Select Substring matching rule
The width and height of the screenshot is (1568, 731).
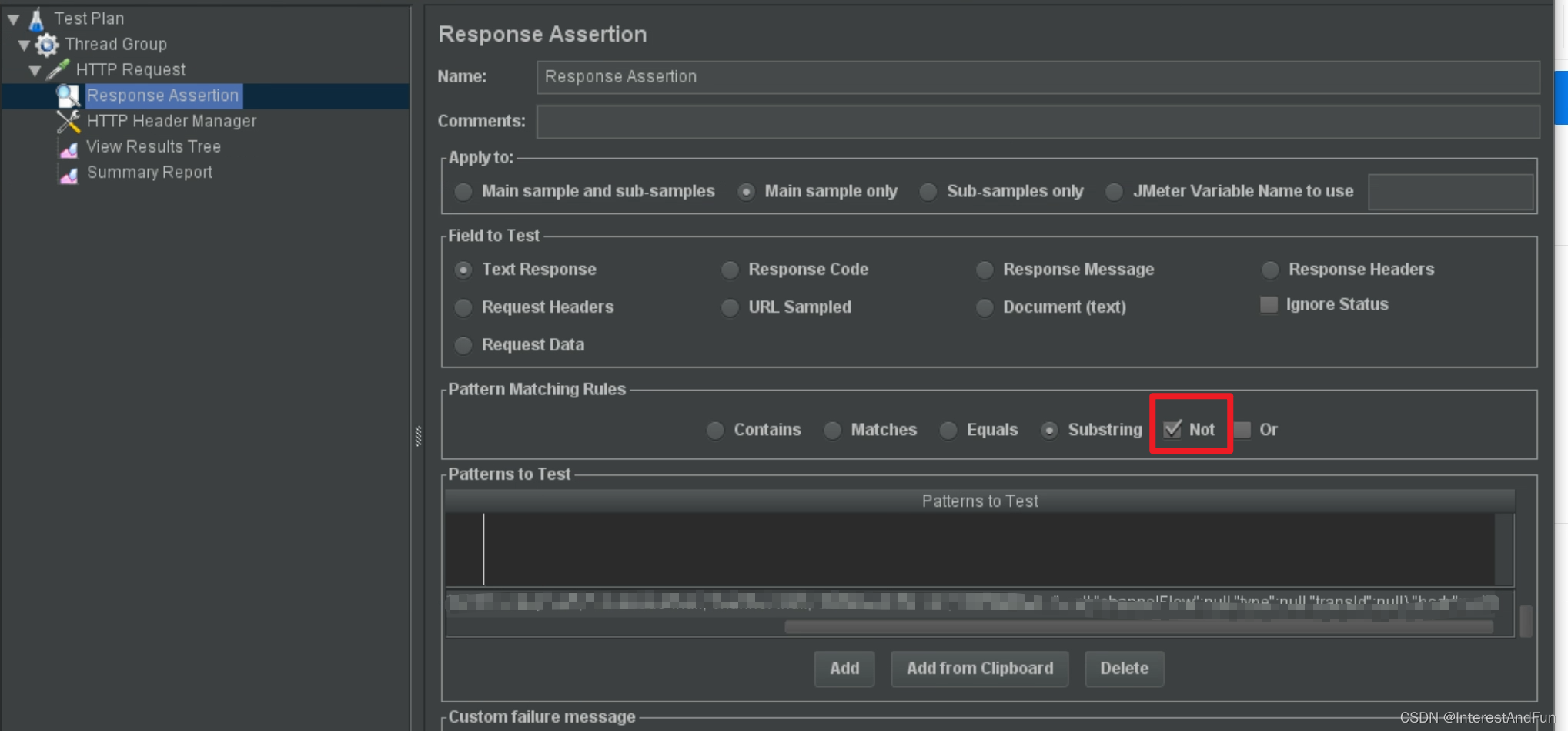click(1049, 430)
